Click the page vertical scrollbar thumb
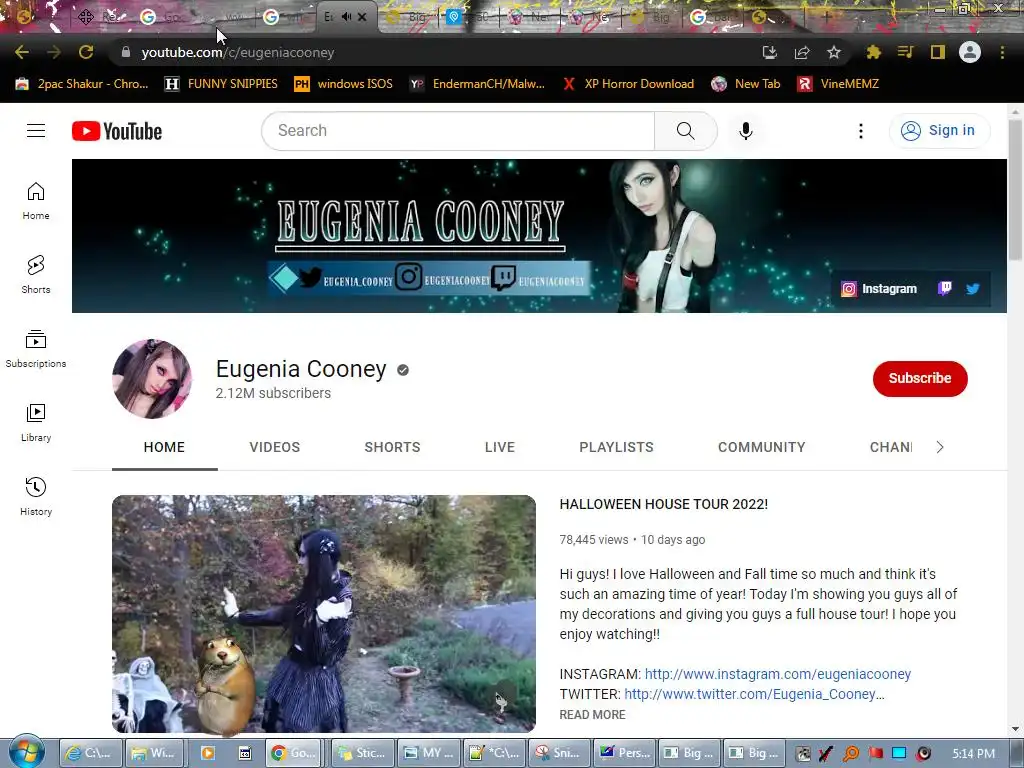 (1015, 189)
